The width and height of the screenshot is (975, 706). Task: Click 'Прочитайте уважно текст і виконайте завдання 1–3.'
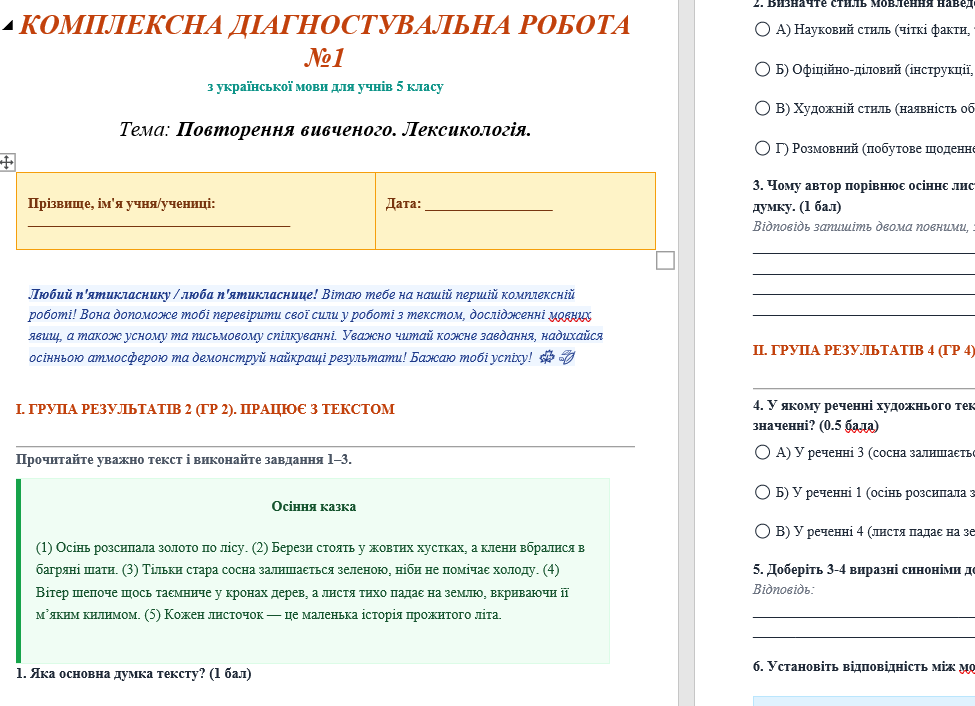[184, 460]
